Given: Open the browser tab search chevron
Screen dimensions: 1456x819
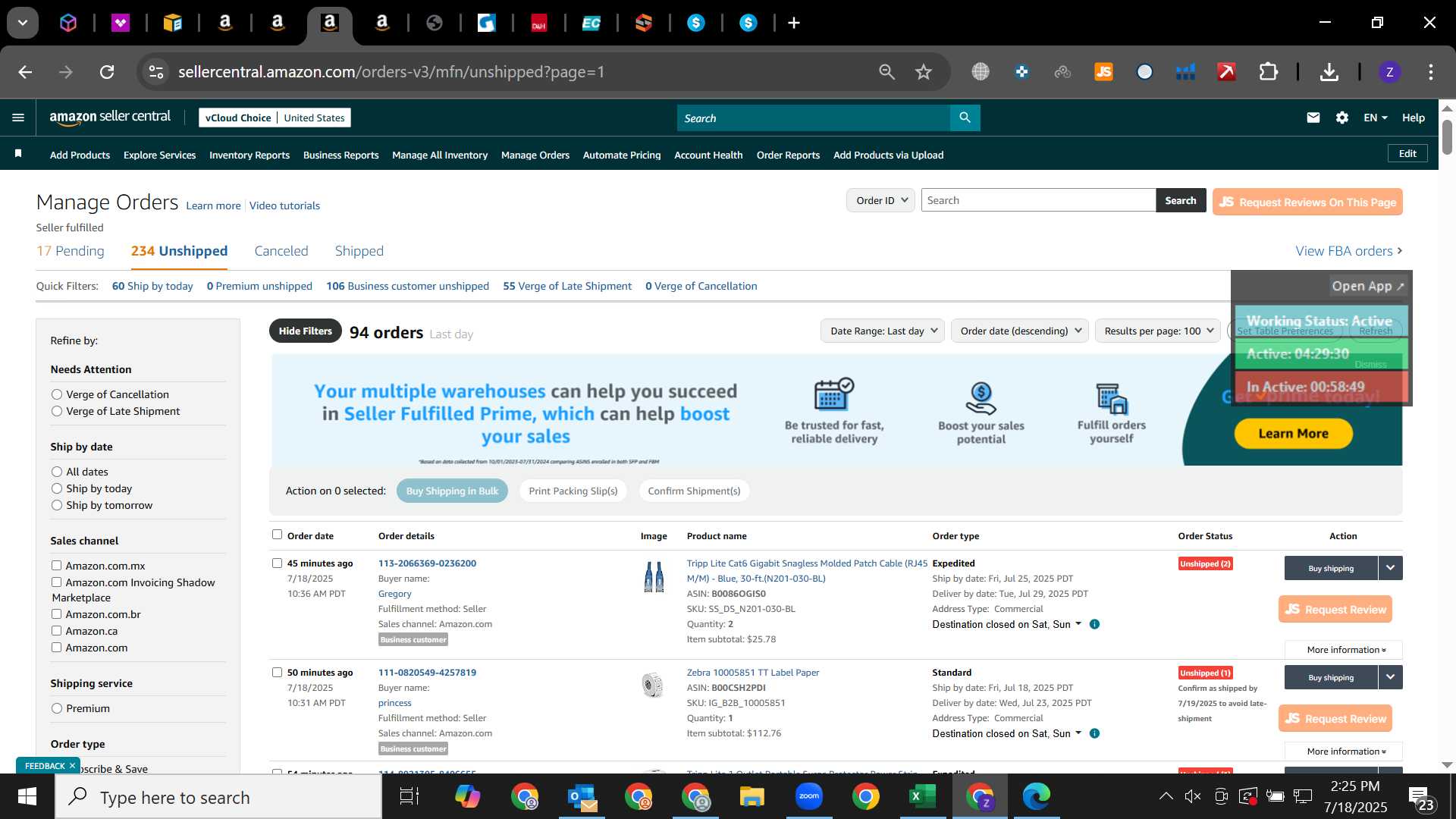Looking at the screenshot, I should point(23,23).
